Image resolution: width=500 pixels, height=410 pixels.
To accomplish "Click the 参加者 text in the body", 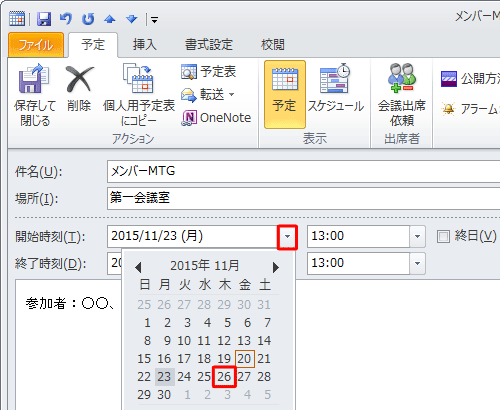I will pyautogui.click(x=46, y=303).
